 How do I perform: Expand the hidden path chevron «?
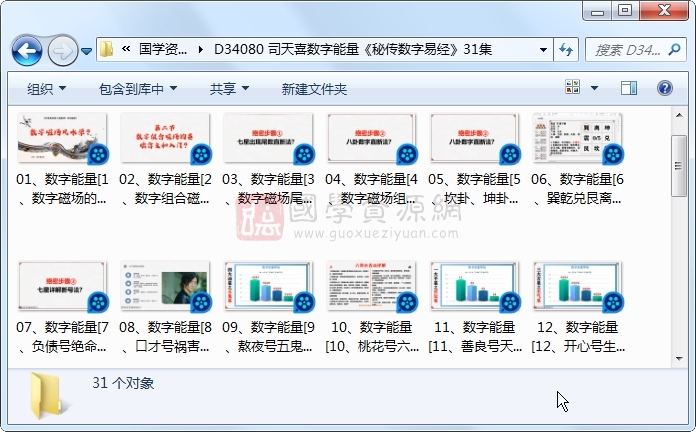pos(126,49)
